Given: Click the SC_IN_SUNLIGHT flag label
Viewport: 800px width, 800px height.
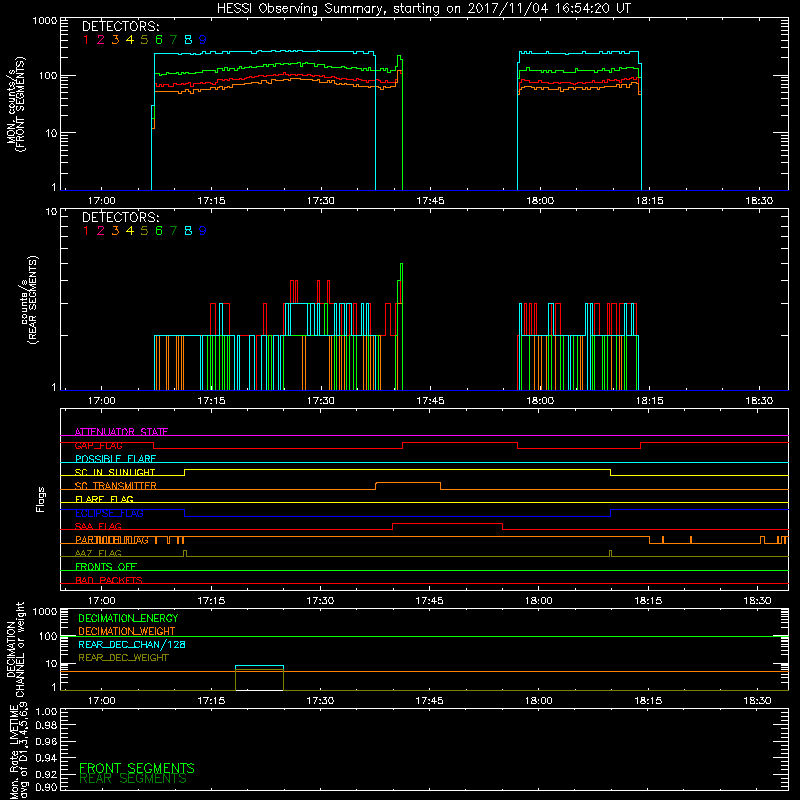Looking at the screenshot, I should point(115,472).
